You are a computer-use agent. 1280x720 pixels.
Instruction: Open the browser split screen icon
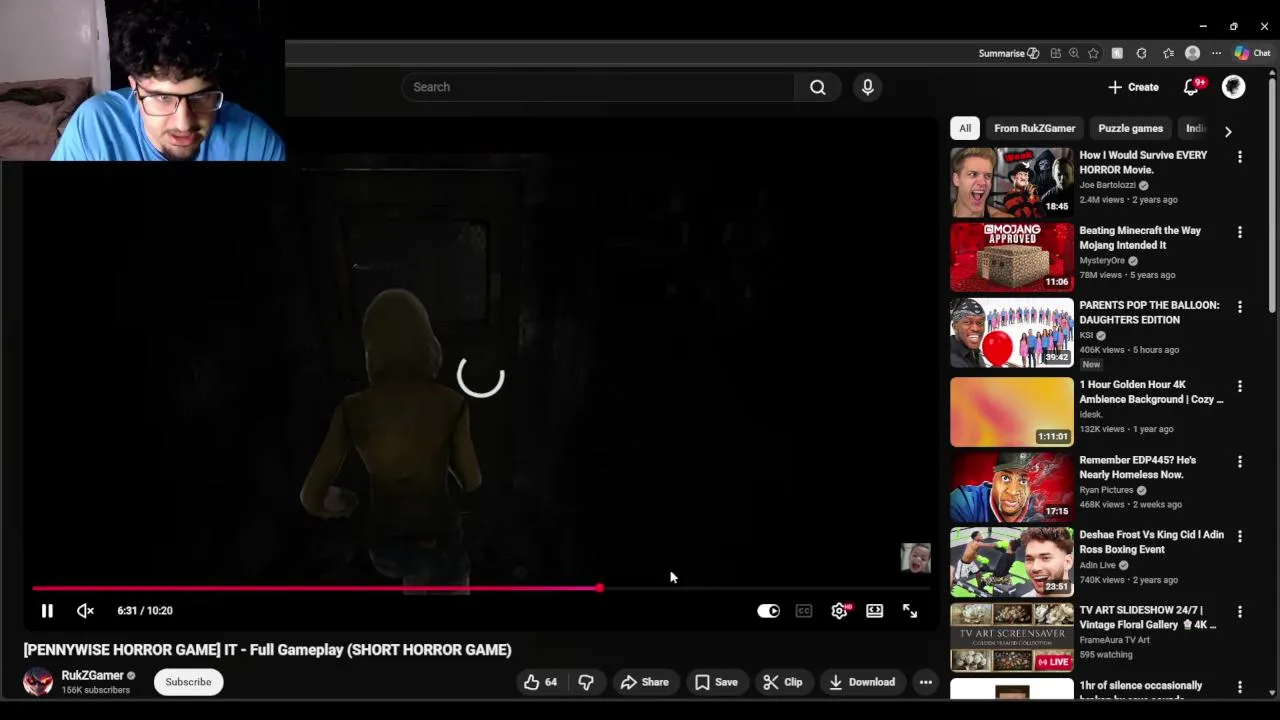pos(1055,54)
